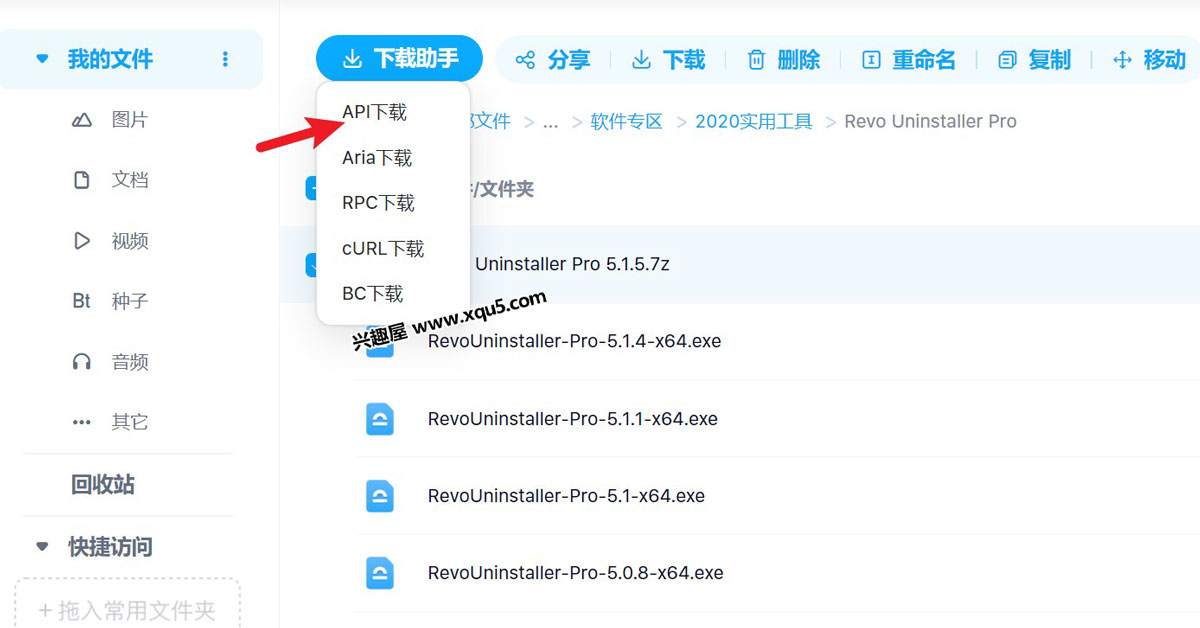Choose BC下载 from the dropdown menu

click(372, 293)
